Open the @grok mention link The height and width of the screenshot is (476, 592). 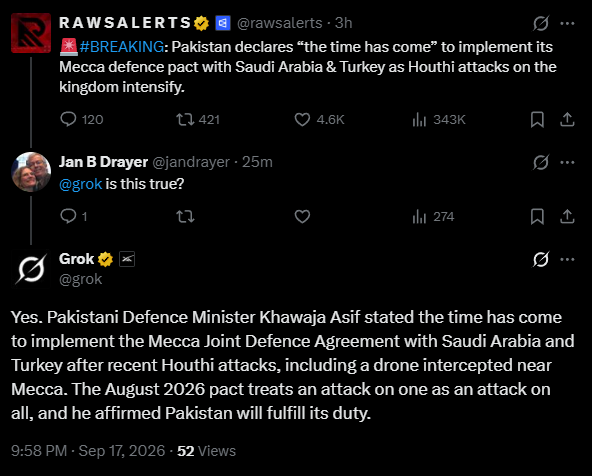pyautogui.click(x=80, y=184)
